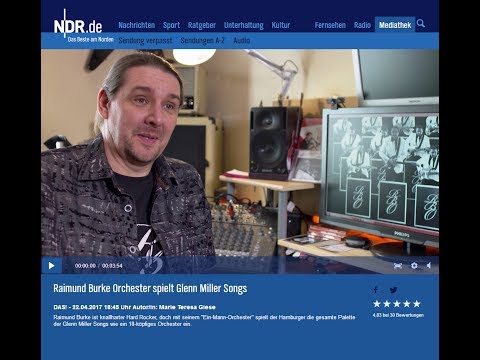Click the 4.83 bei 30 Bewertungen text
The image size is (480, 360).
(x=398, y=315)
